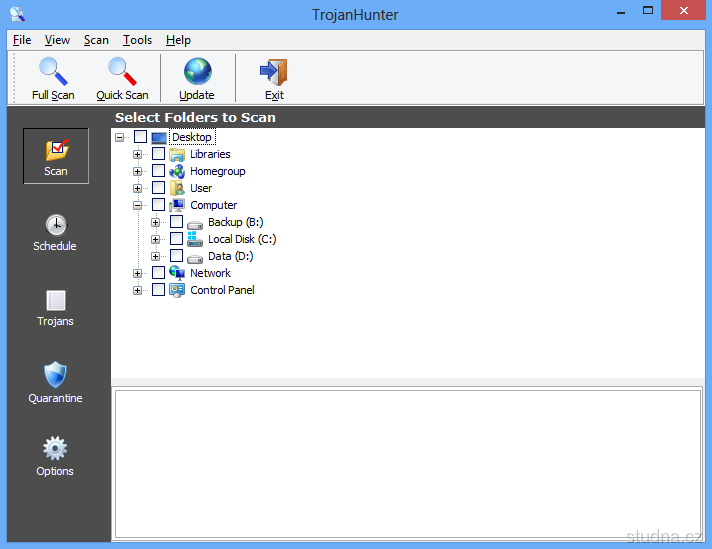Viewport: 712px width, 549px height.
Task: Select the Scan sidebar section
Action: 56,158
